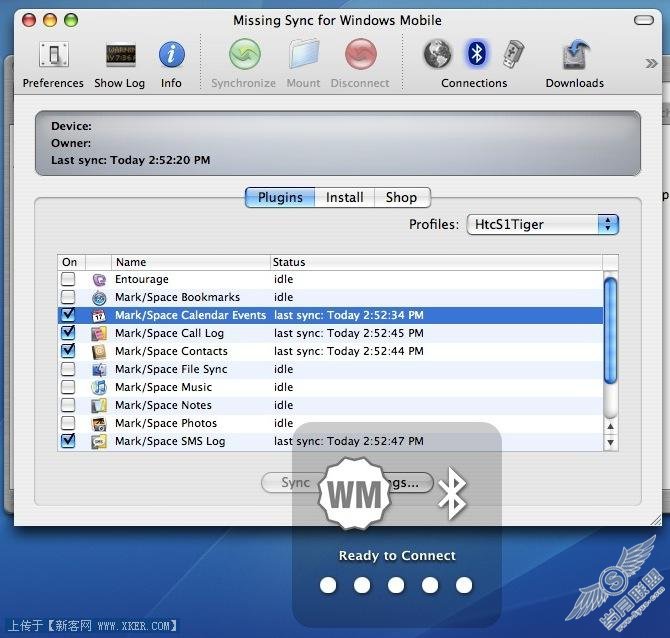
Task: Select the Entourage row name
Action: [x=142, y=279]
